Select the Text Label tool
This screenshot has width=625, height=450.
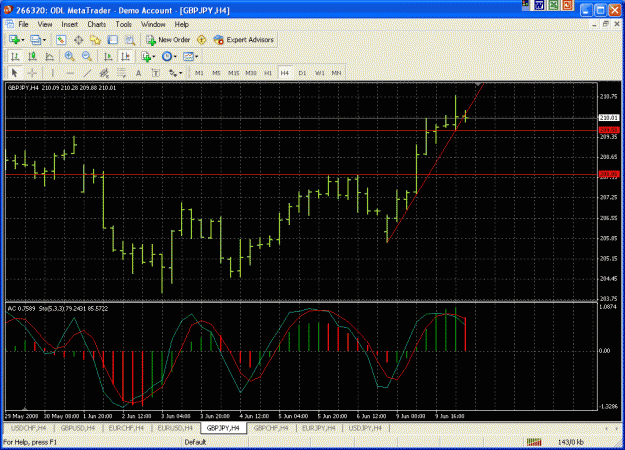pyautogui.click(x=155, y=73)
